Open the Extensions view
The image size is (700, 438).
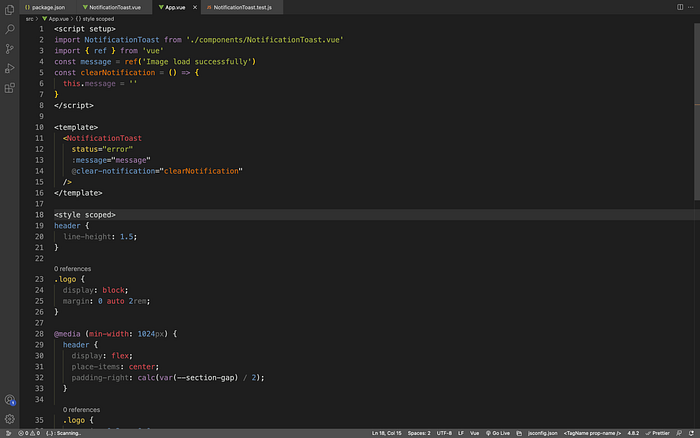coord(9,88)
